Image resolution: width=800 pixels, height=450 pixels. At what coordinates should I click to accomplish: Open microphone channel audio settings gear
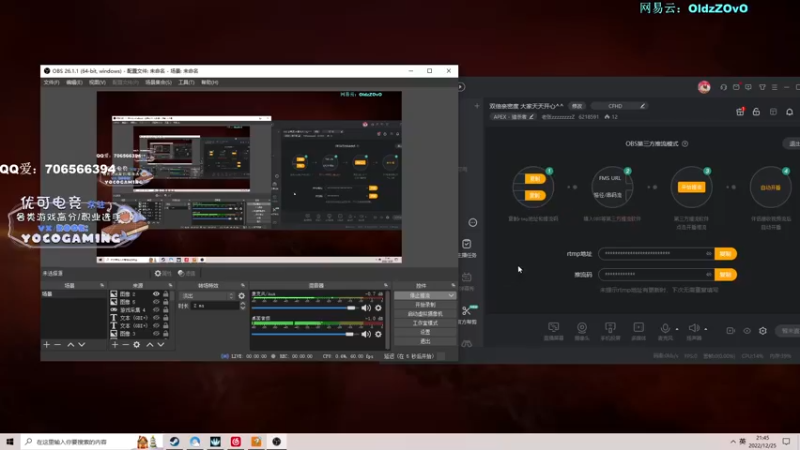tap(378, 308)
